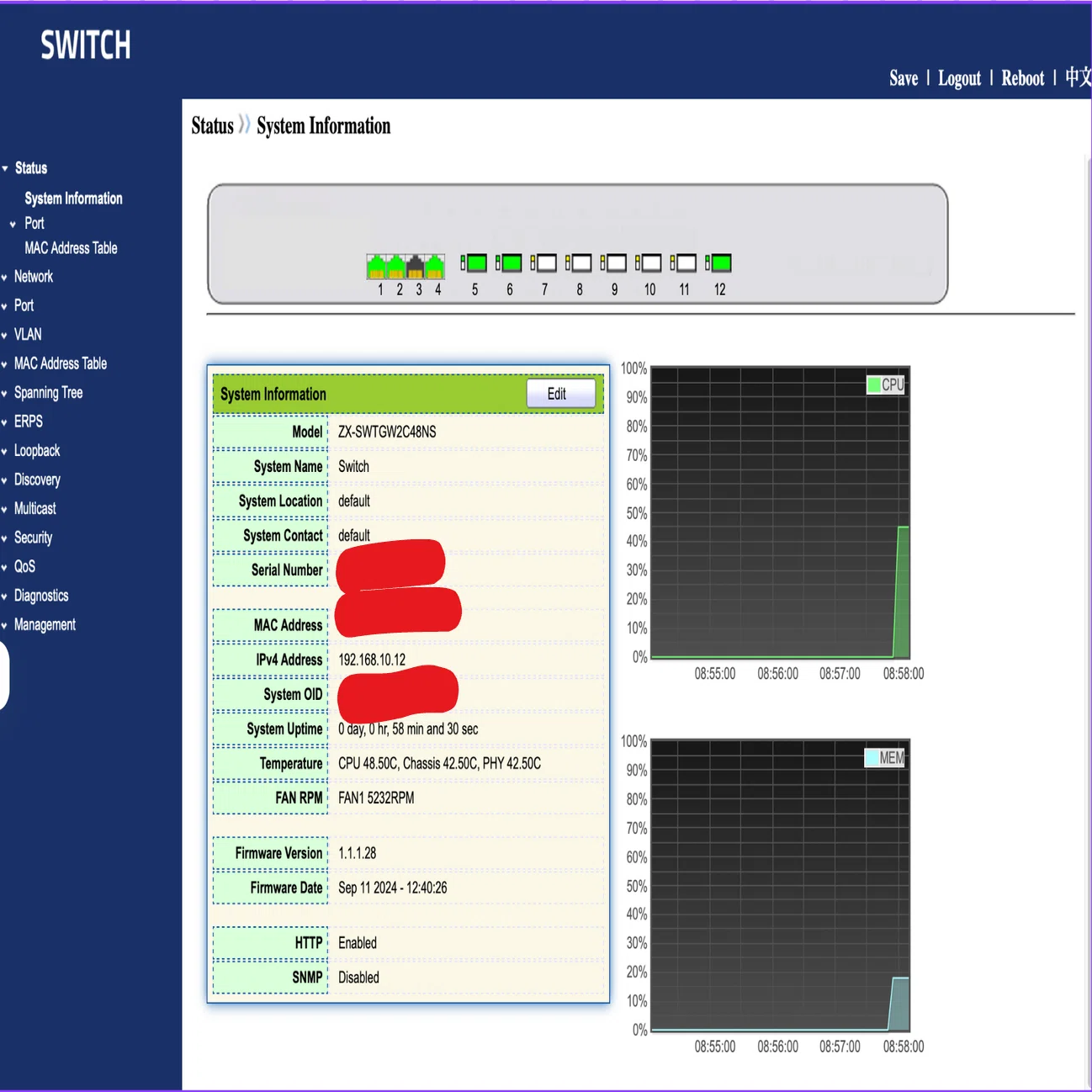1092x1092 pixels.
Task: Expand the Security menu
Action: (33, 538)
